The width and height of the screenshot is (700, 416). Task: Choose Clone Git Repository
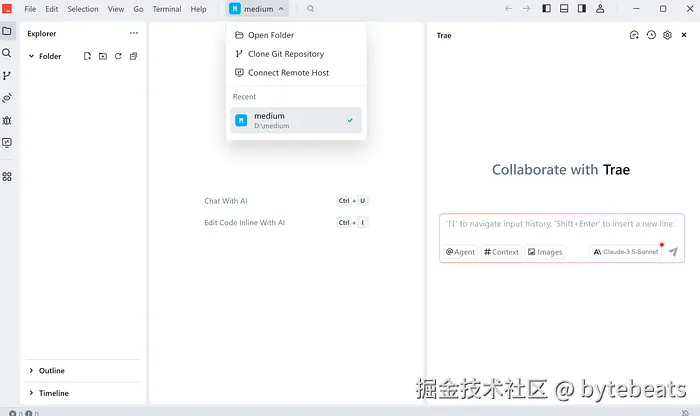tap(296, 54)
